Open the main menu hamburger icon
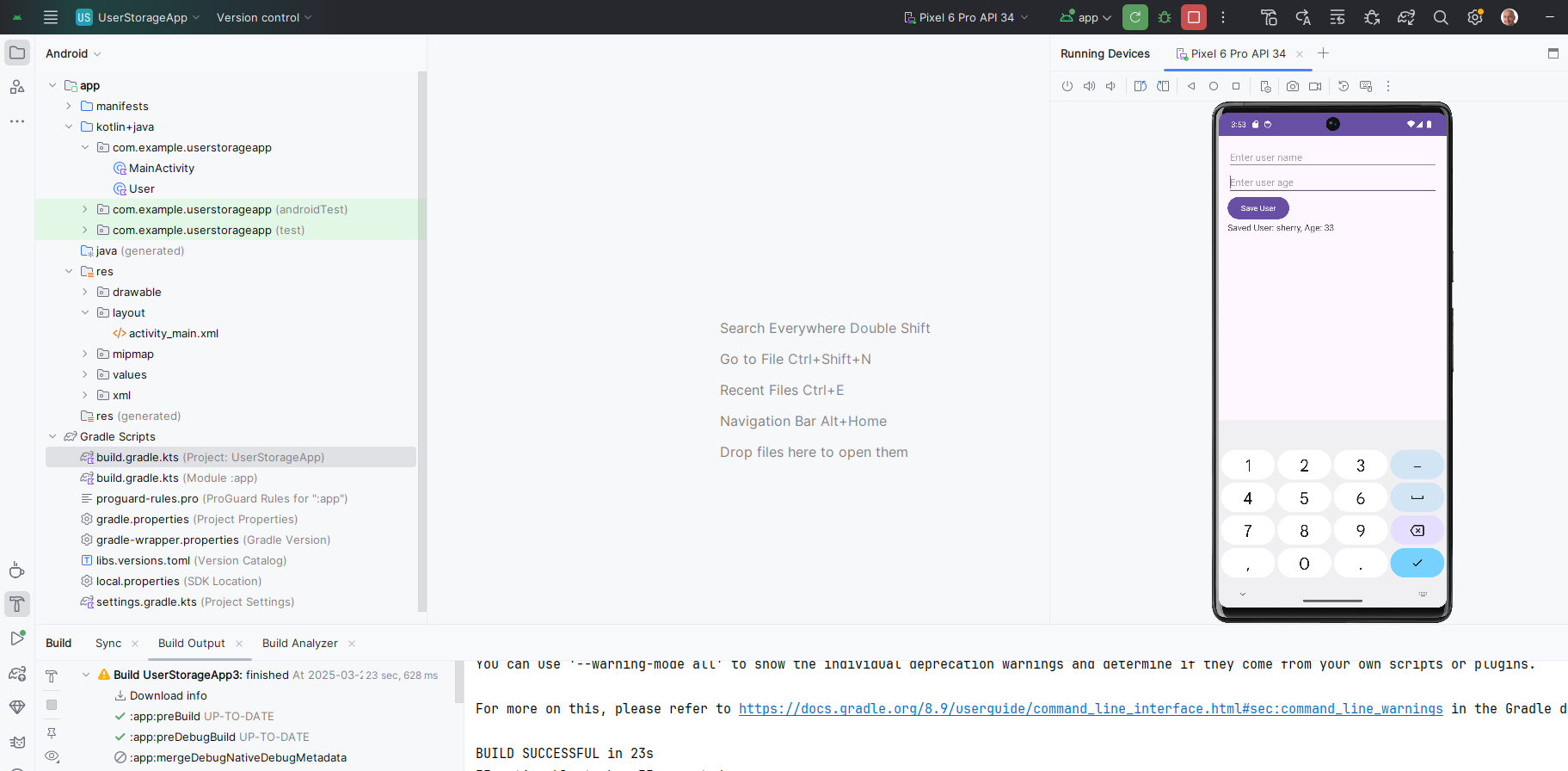 point(51,17)
